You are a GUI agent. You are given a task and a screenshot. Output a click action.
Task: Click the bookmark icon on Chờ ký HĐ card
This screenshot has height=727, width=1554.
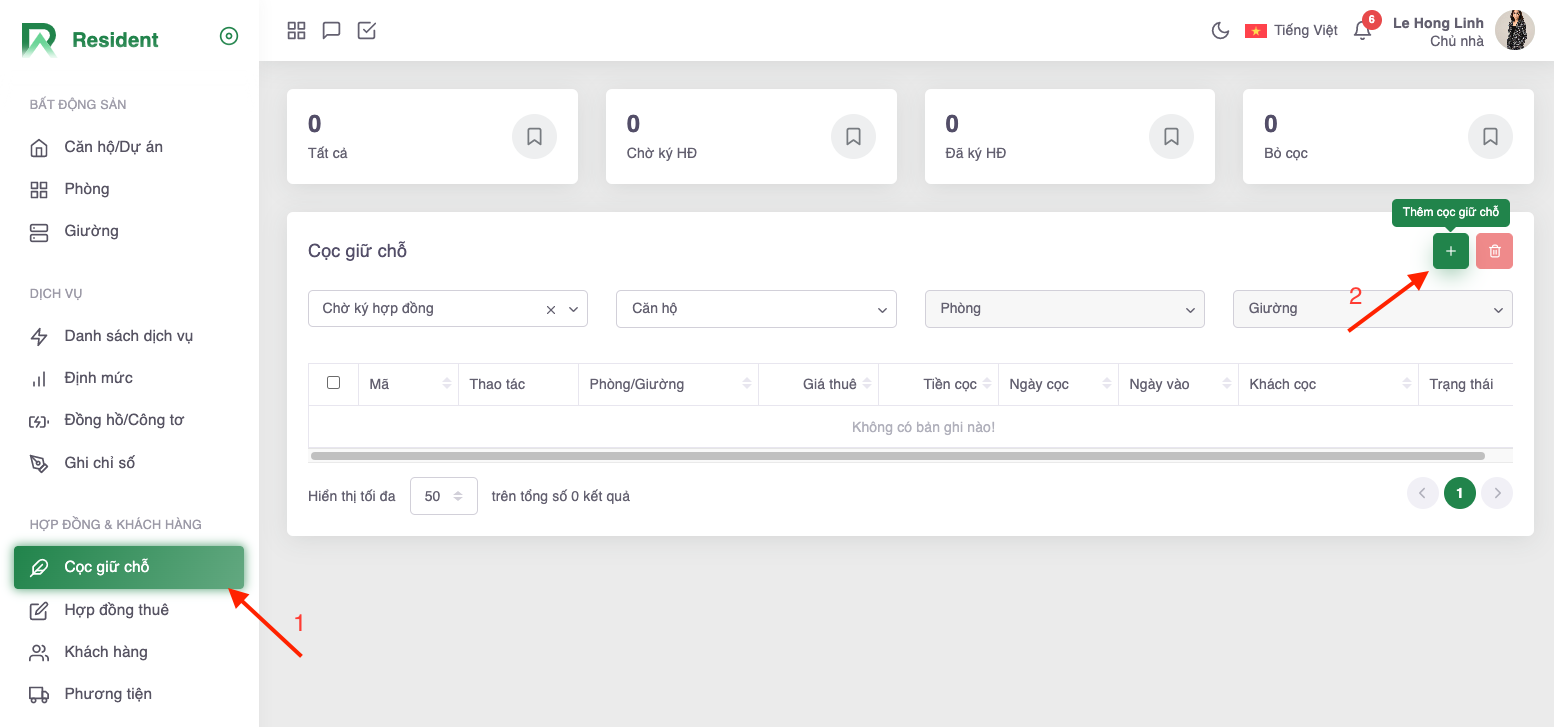point(853,137)
